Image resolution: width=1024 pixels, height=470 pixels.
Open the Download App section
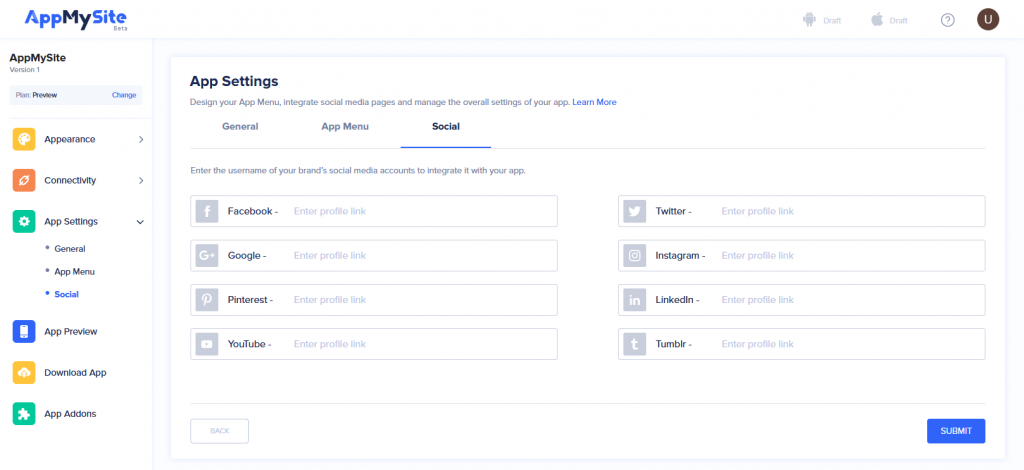[x=75, y=373]
